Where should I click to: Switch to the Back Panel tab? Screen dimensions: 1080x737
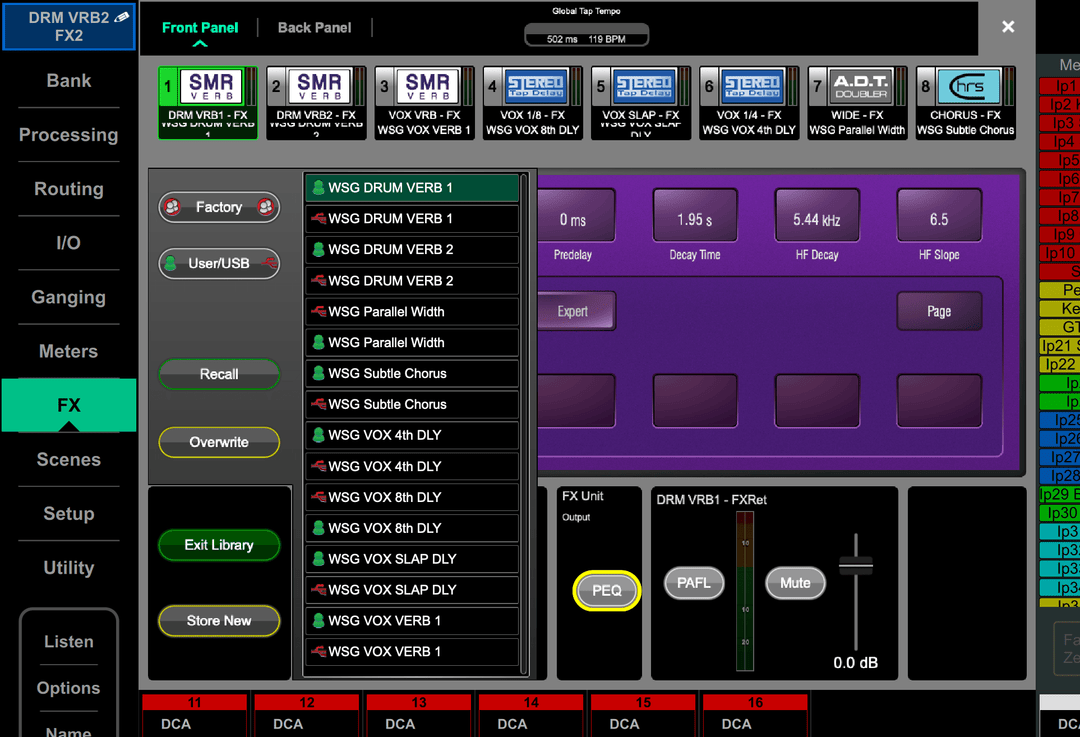pos(314,27)
